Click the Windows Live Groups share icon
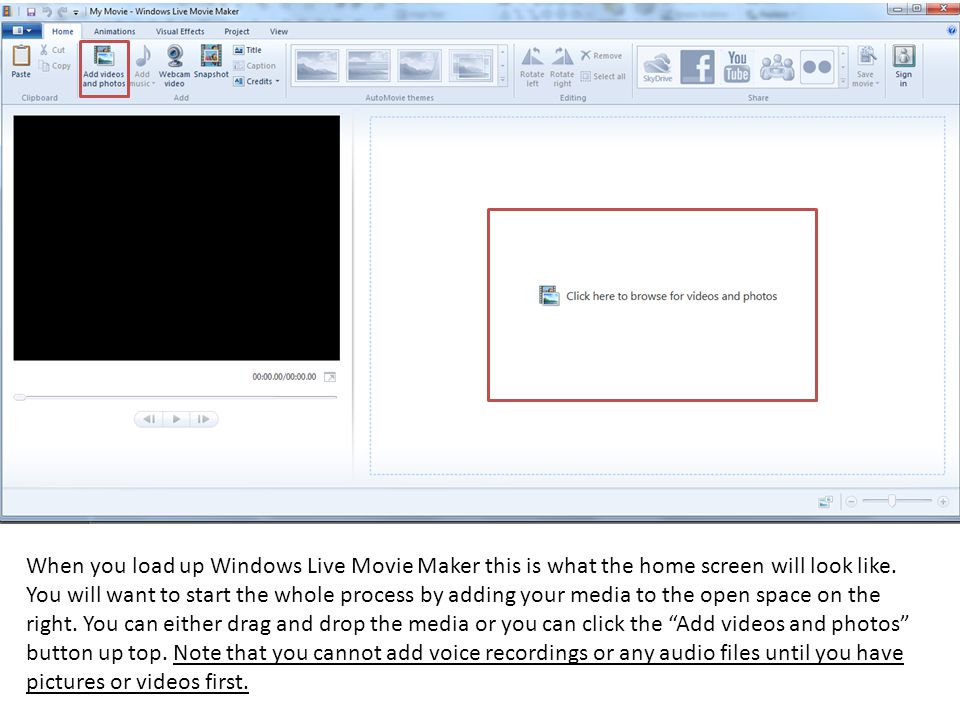Viewport: 960px width, 720px height. point(777,67)
